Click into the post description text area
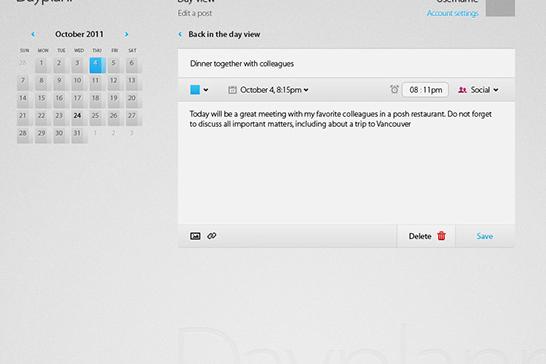 pyautogui.click(x=346, y=163)
